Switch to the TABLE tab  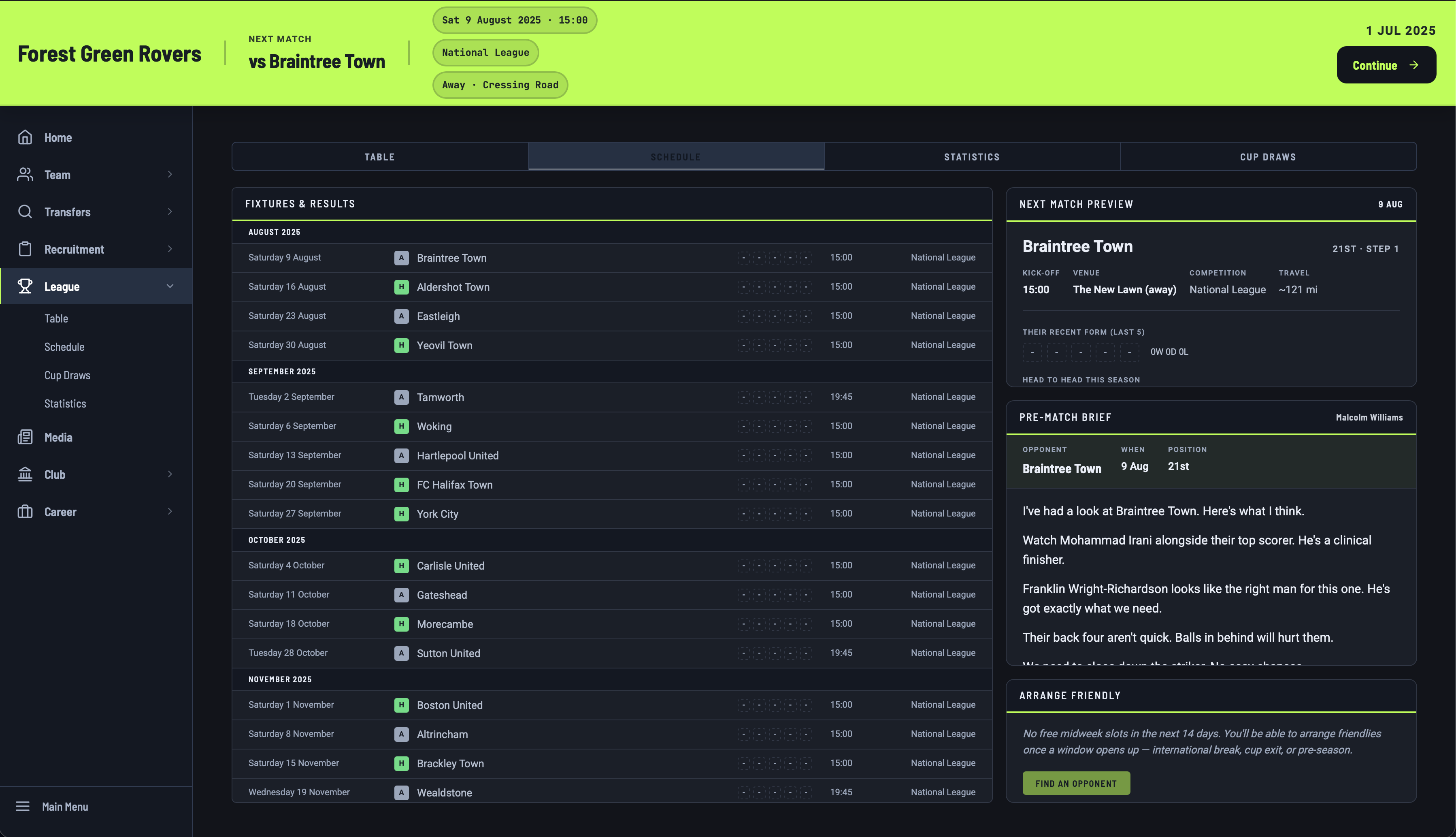(x=380, y=156)
